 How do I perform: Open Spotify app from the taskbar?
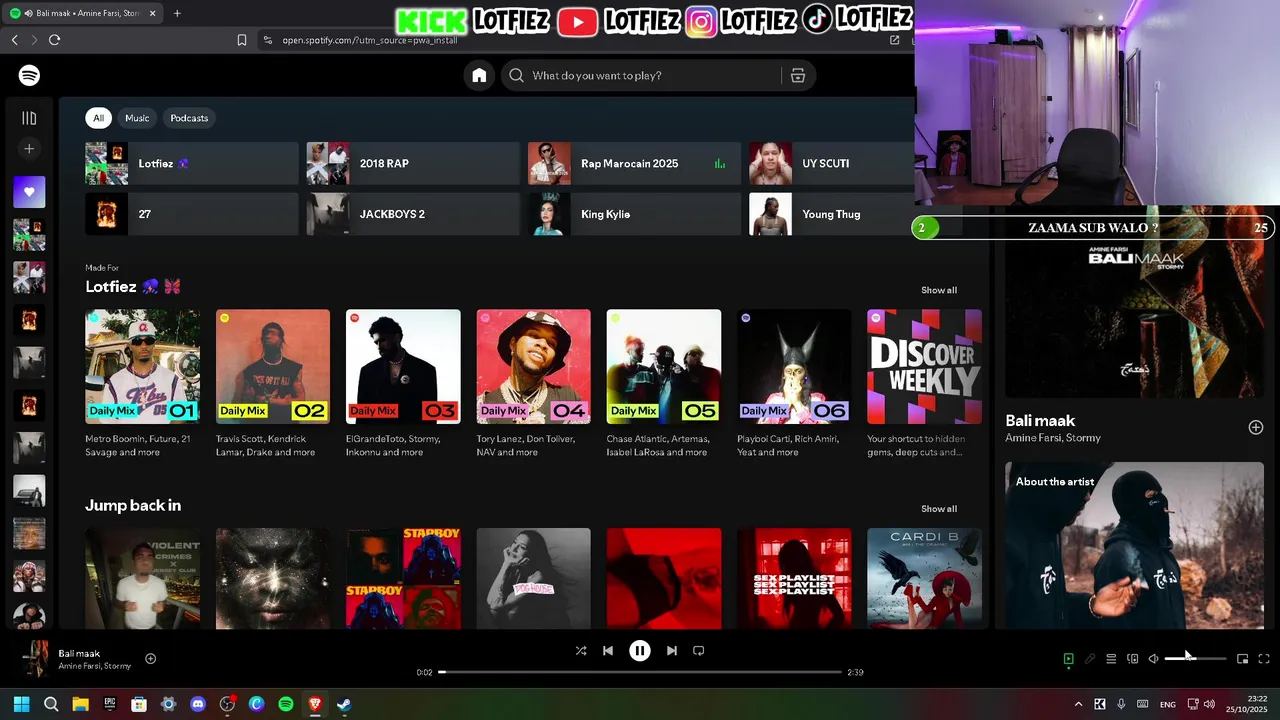pyautogui.click(x=286, y=704)
